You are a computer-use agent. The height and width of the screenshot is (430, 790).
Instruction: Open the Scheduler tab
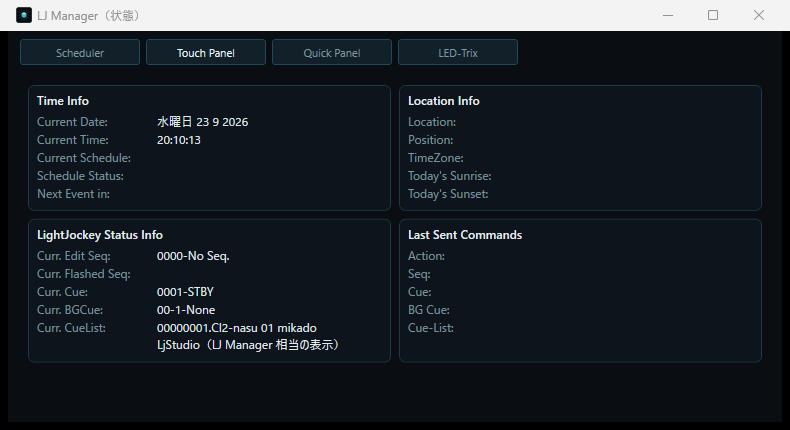[x=80, y=52]
